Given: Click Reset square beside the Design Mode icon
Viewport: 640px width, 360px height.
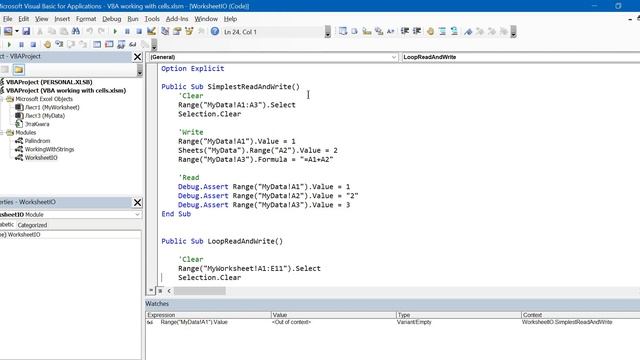Looking at the screenshot, I should click(x=139, y=31).
